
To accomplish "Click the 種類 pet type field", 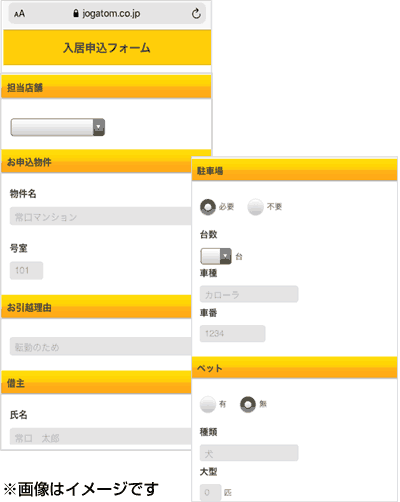I will [249, 453].
